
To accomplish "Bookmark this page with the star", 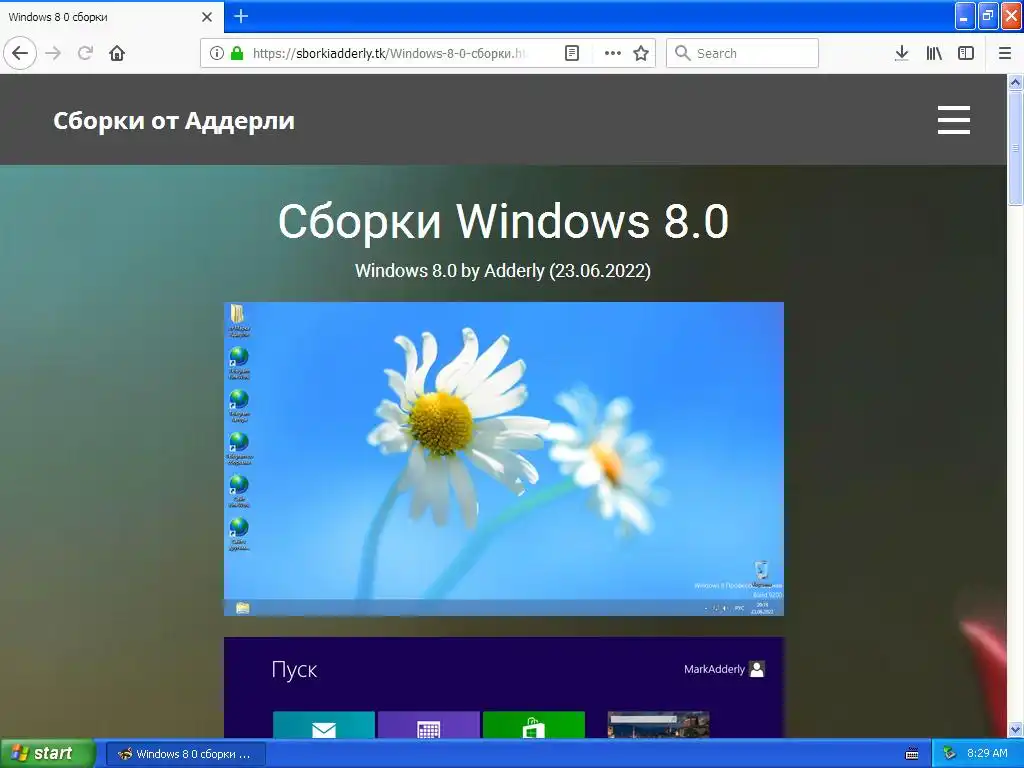I will coord(641,53).
